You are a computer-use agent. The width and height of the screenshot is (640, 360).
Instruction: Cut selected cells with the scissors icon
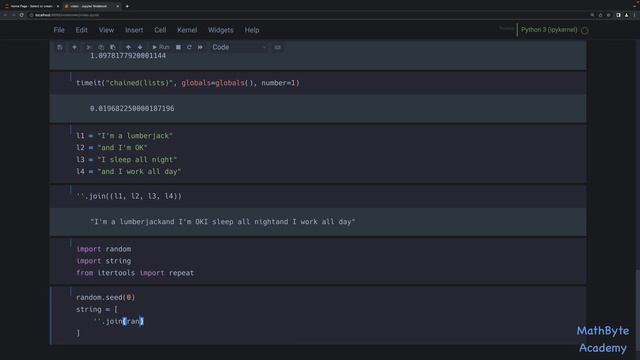[x=89, y=47]
